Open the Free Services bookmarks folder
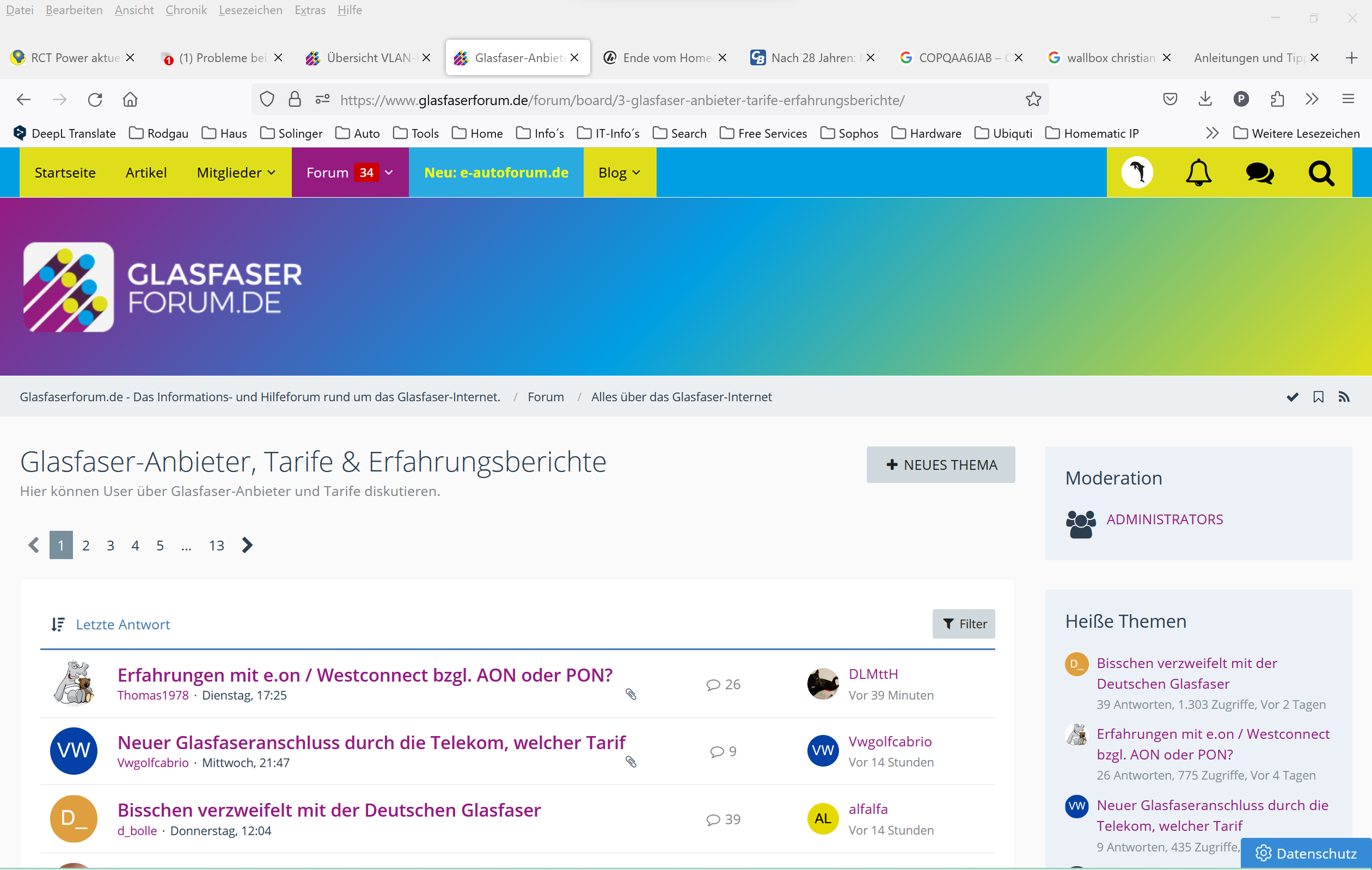Image resolution: width=1372 pixels, height=870 pixels. (763, 133)
